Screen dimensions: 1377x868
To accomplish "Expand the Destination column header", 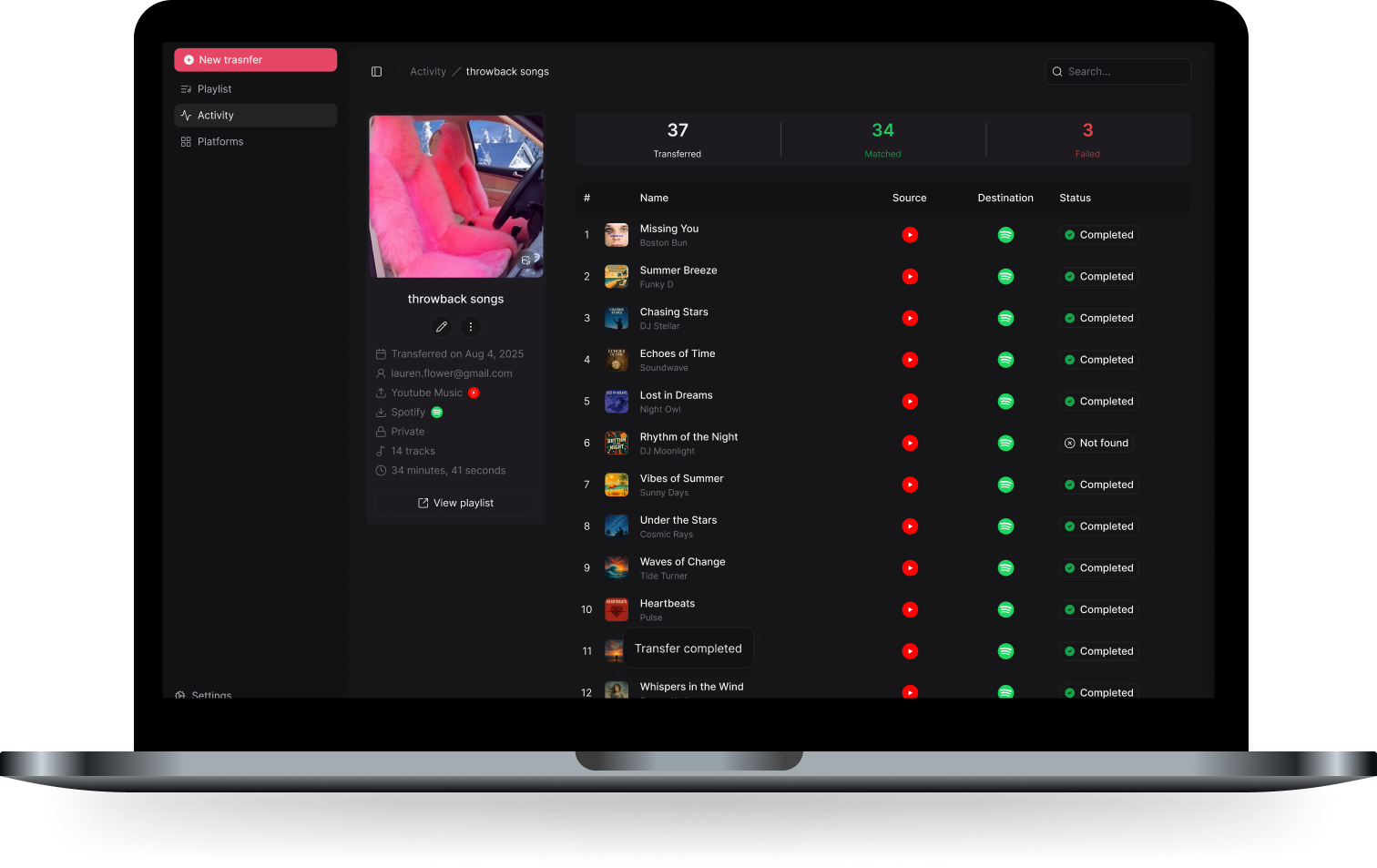I will tap(1005, 198).
